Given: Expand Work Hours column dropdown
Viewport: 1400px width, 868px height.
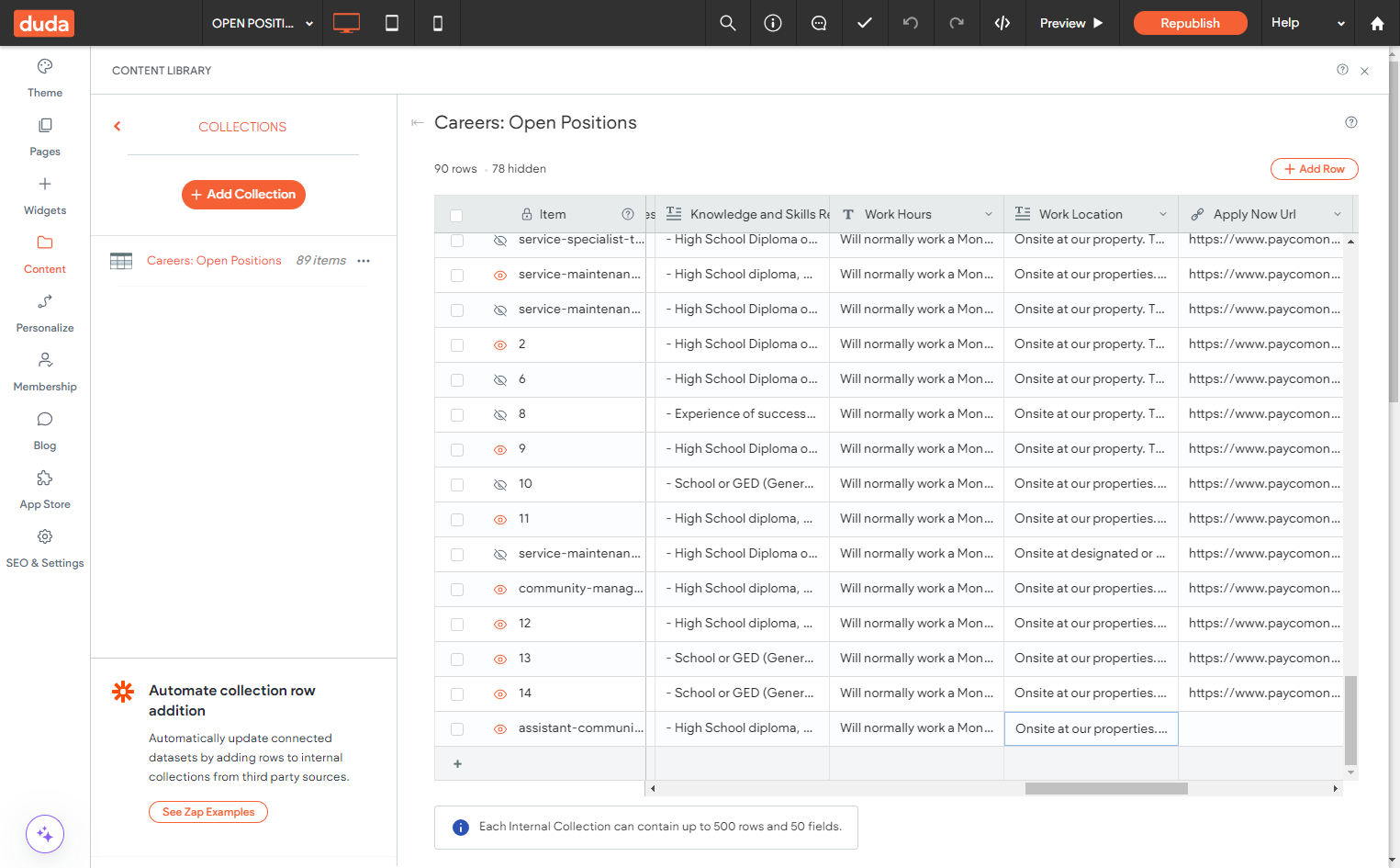Looking at the screenshot, I should coord(989,214).
